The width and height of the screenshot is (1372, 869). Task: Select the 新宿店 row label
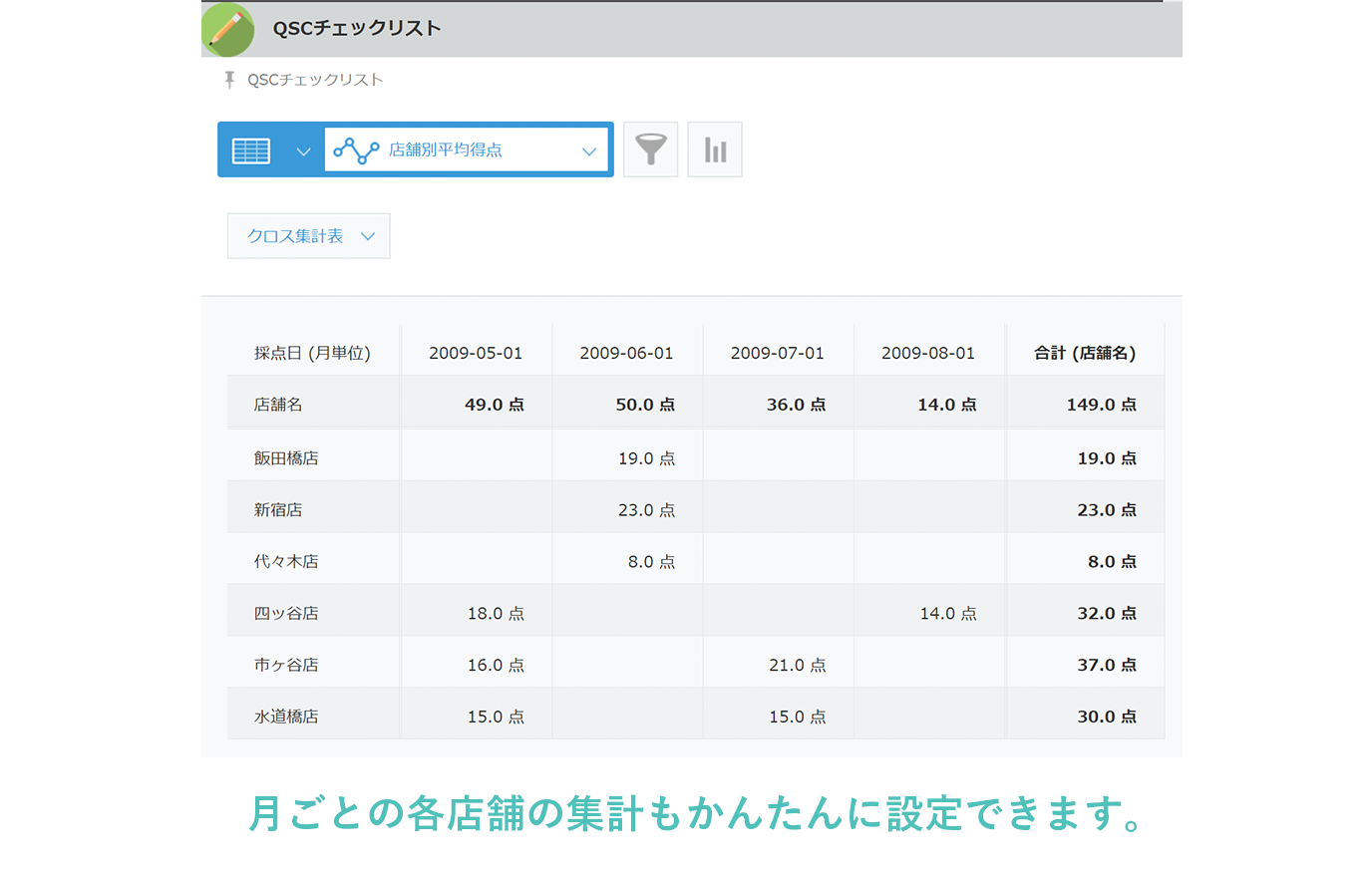(x=278, y=510)
